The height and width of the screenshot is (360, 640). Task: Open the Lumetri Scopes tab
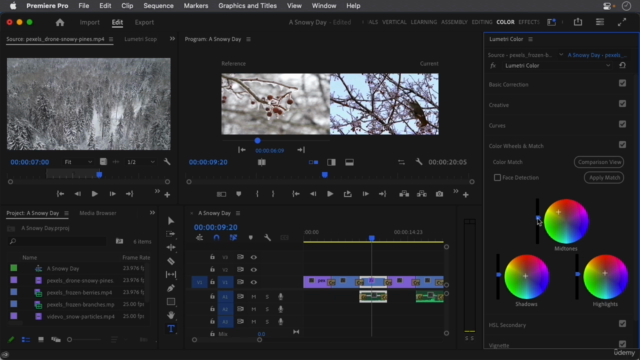pos(141,39)
